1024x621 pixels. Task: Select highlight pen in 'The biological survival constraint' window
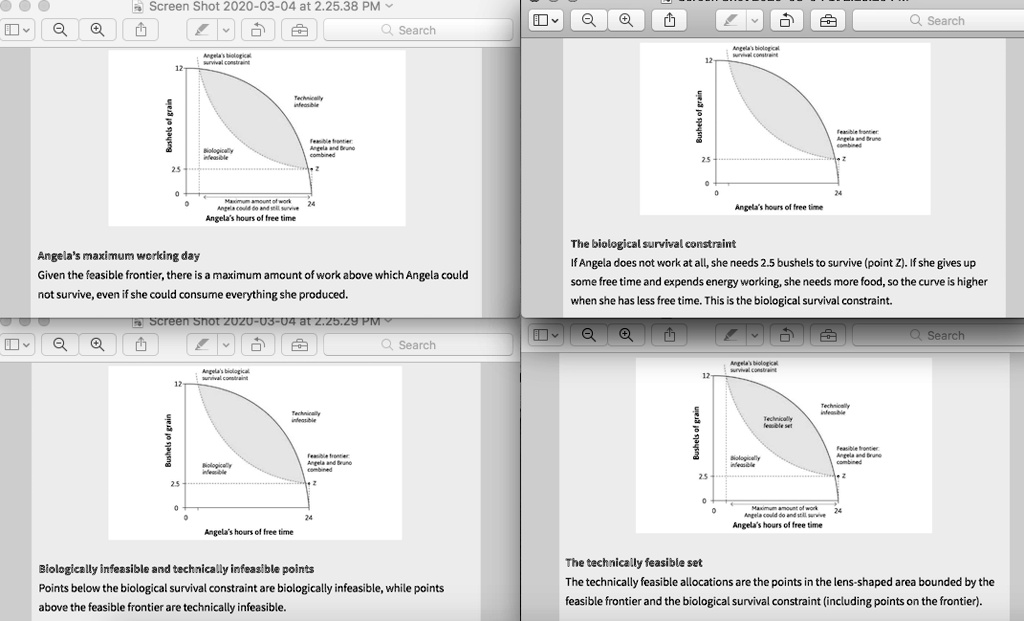point(731,20)
